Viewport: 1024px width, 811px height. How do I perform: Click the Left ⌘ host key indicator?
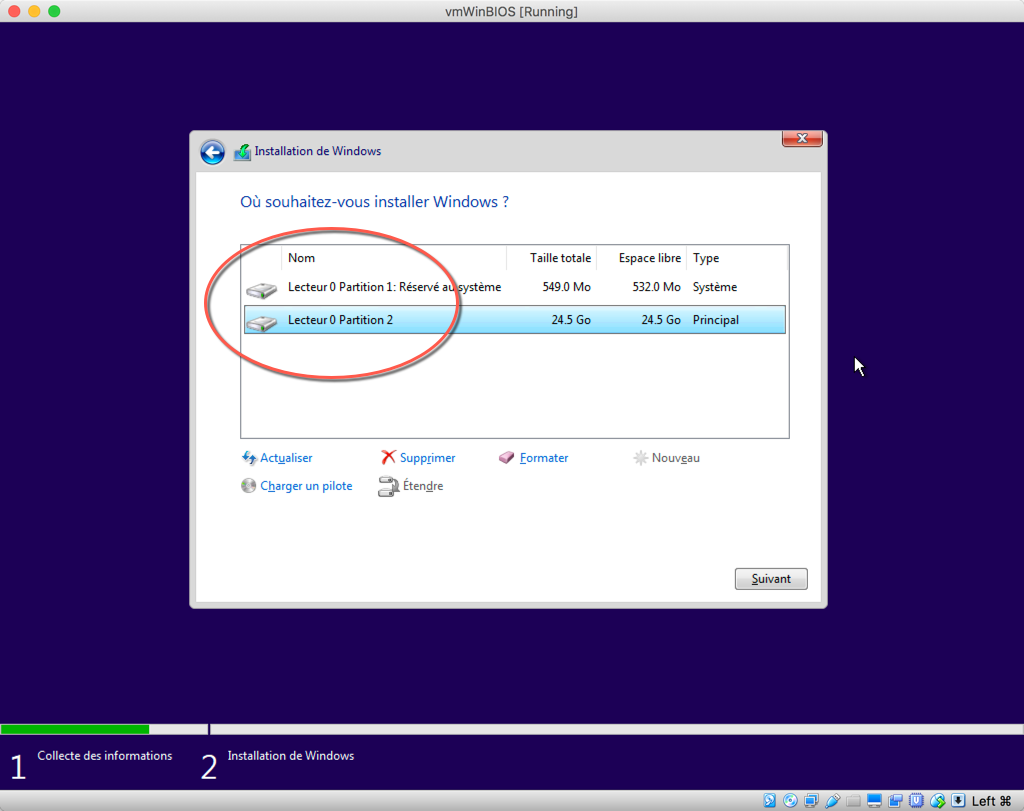[x=991, y=801]
